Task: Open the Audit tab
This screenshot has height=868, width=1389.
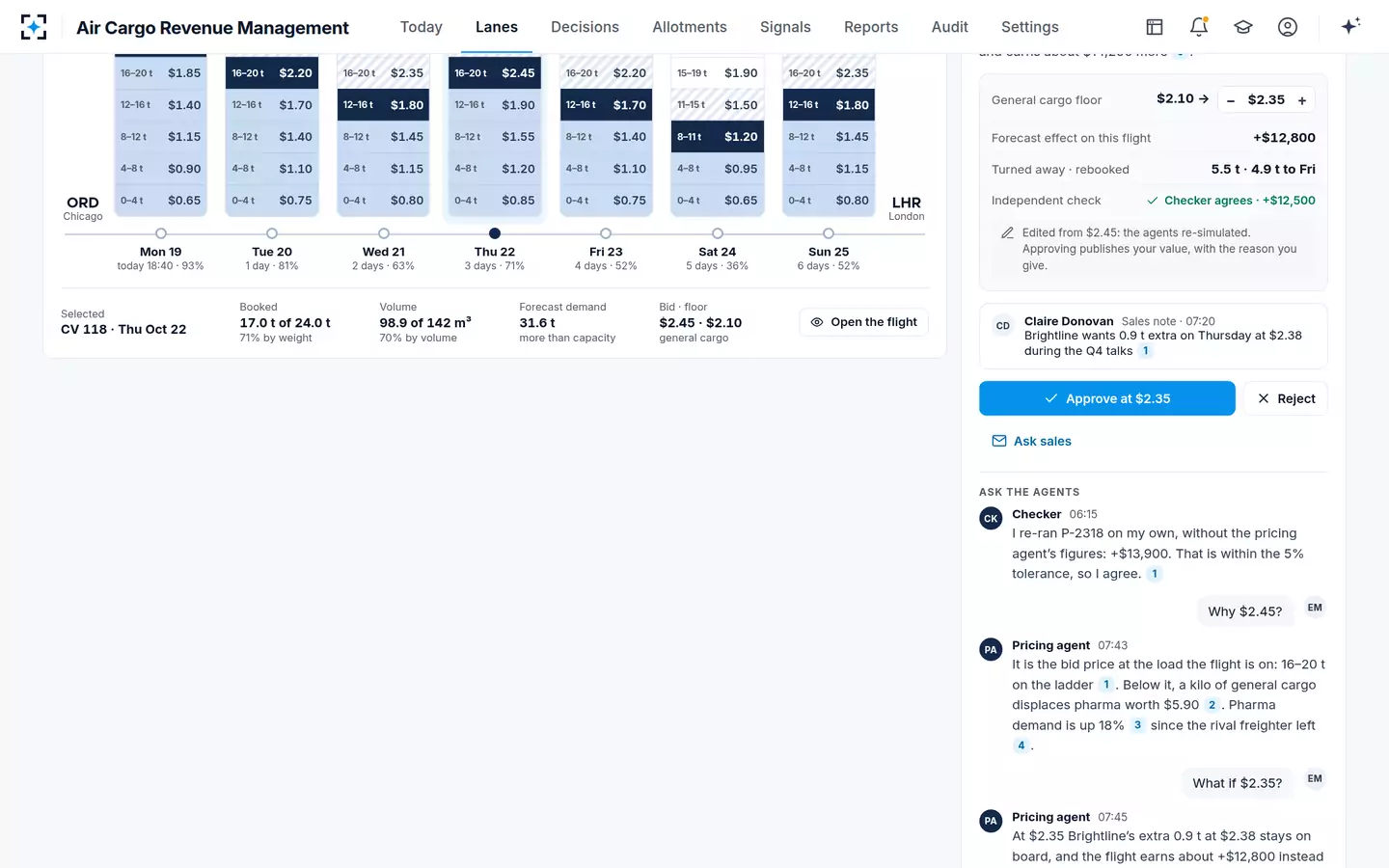Action: point(950,27)
